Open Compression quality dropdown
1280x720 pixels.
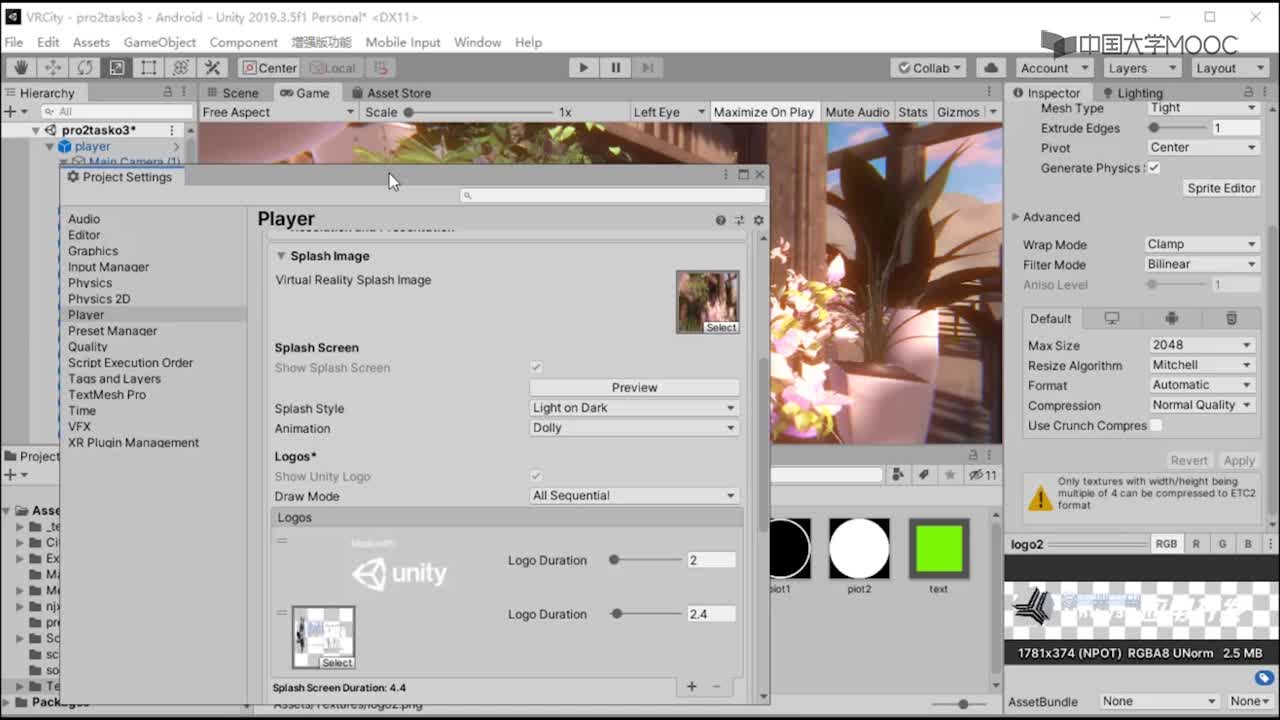coord(1201,405)
